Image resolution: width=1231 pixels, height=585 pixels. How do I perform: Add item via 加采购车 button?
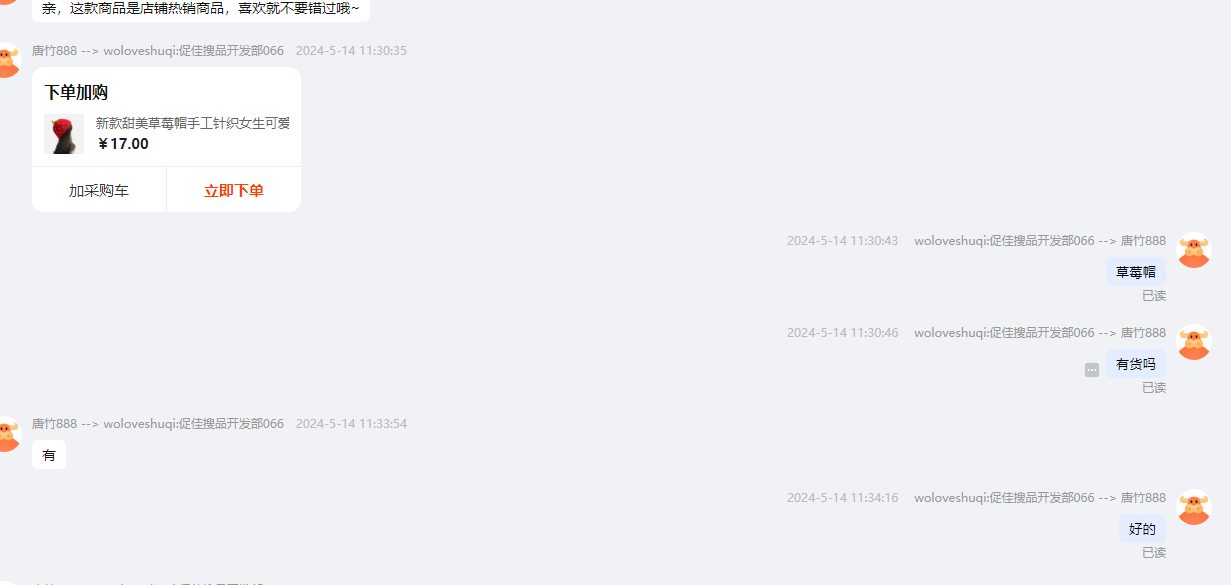[x=99, y=190]
